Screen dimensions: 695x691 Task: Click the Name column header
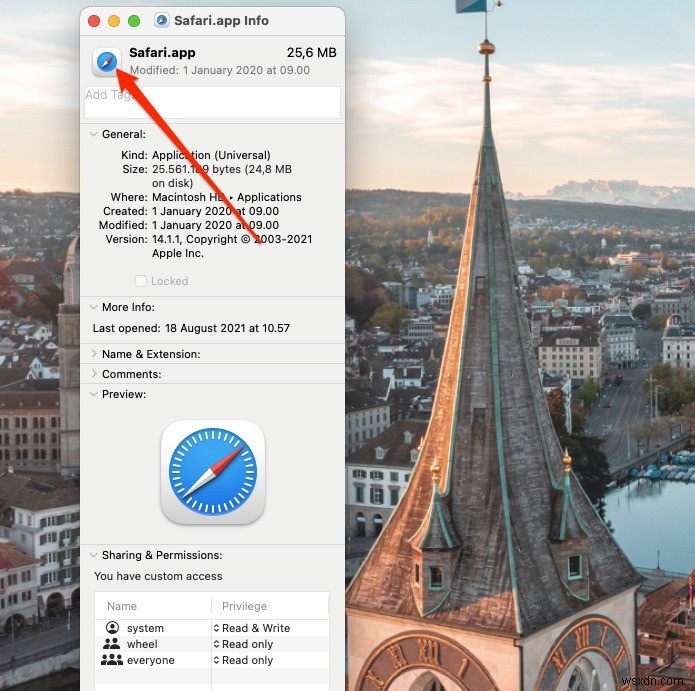(x=122, y=606)
